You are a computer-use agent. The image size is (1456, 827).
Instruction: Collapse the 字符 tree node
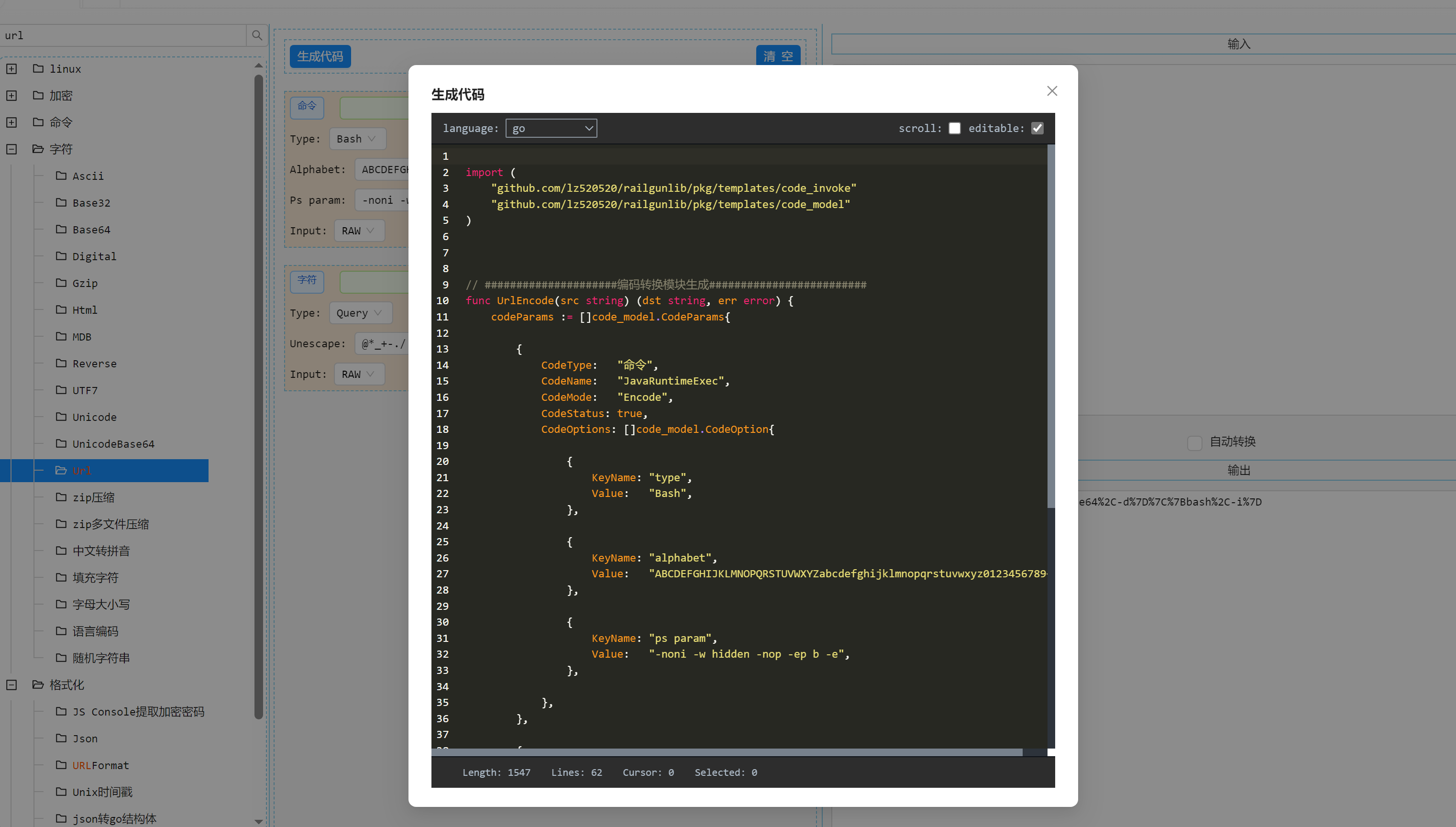(11, 149)
